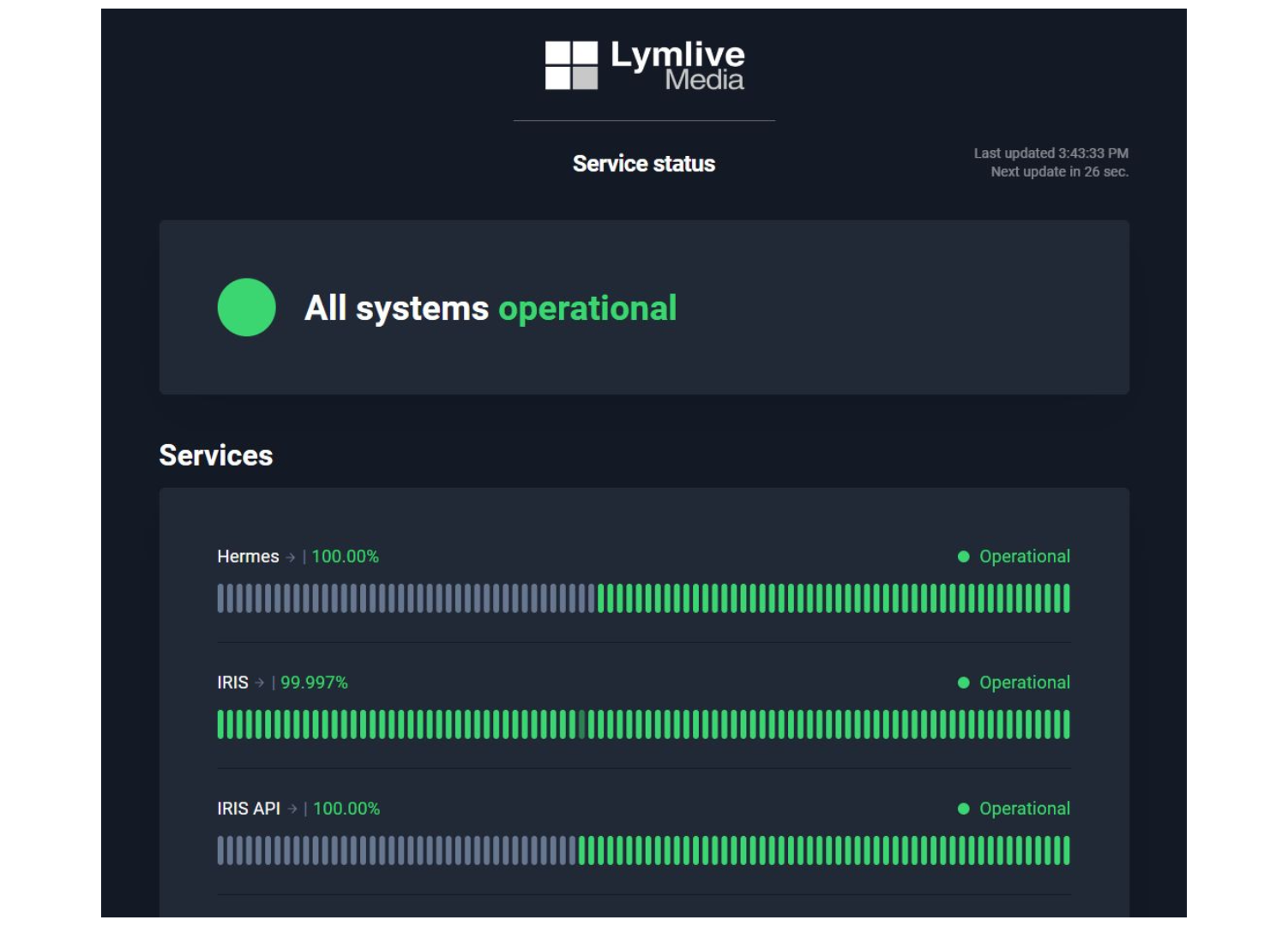The width and height of the screenshot is (1288, 926).
Task: Open the IRIS API service link
Action: pos(249,809)
